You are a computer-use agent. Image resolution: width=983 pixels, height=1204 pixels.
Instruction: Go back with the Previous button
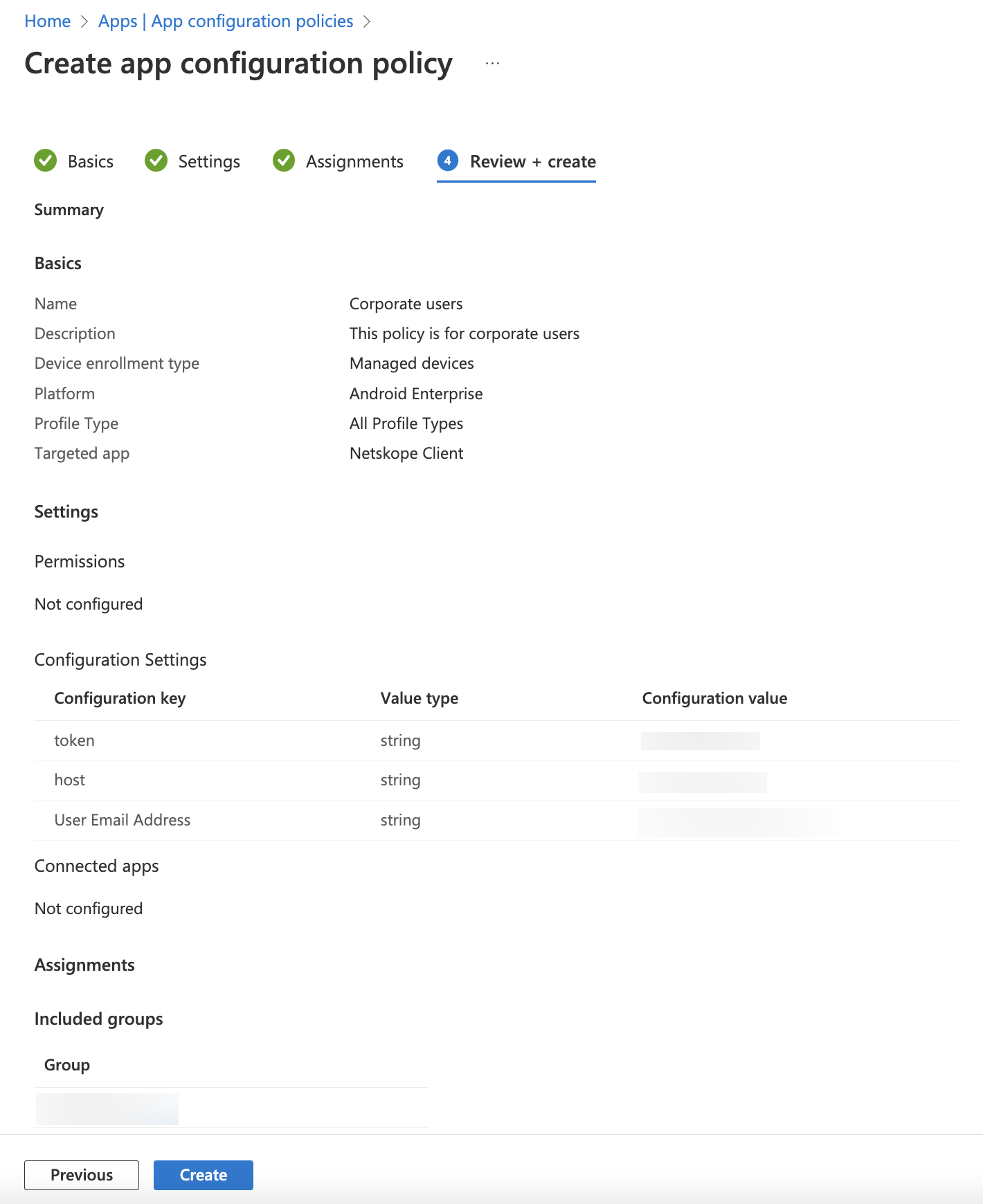tap(82, 1175)
